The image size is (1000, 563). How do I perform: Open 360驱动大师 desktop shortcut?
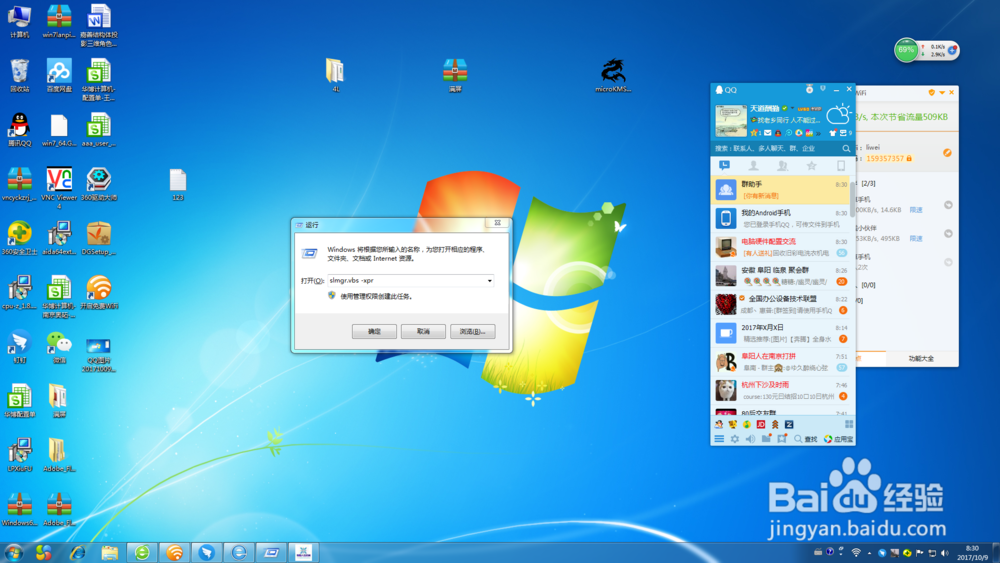click(99, 184)
